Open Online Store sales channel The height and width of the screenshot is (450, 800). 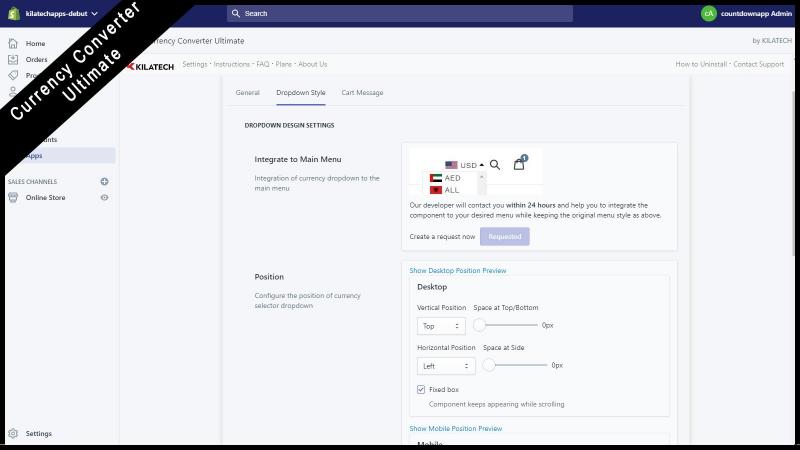(45, 197)
